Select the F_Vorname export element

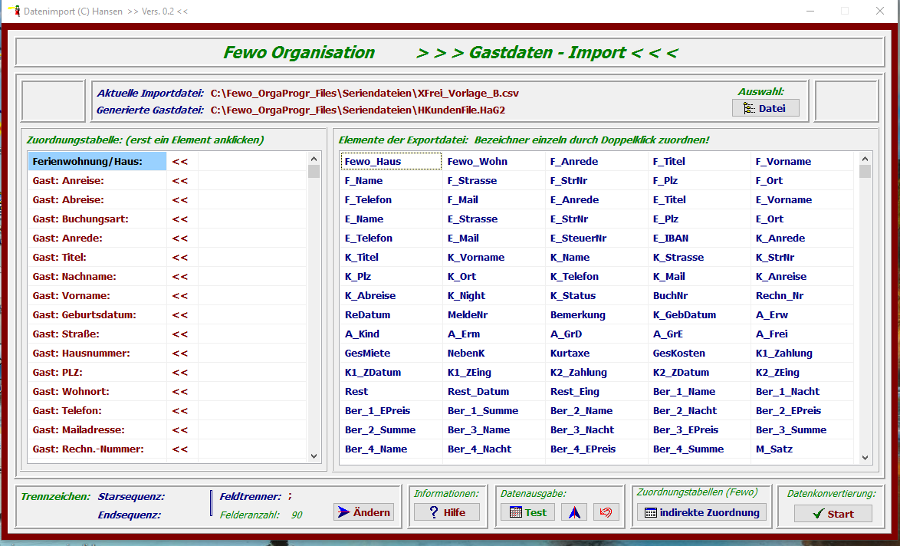[x=784, y=161]
